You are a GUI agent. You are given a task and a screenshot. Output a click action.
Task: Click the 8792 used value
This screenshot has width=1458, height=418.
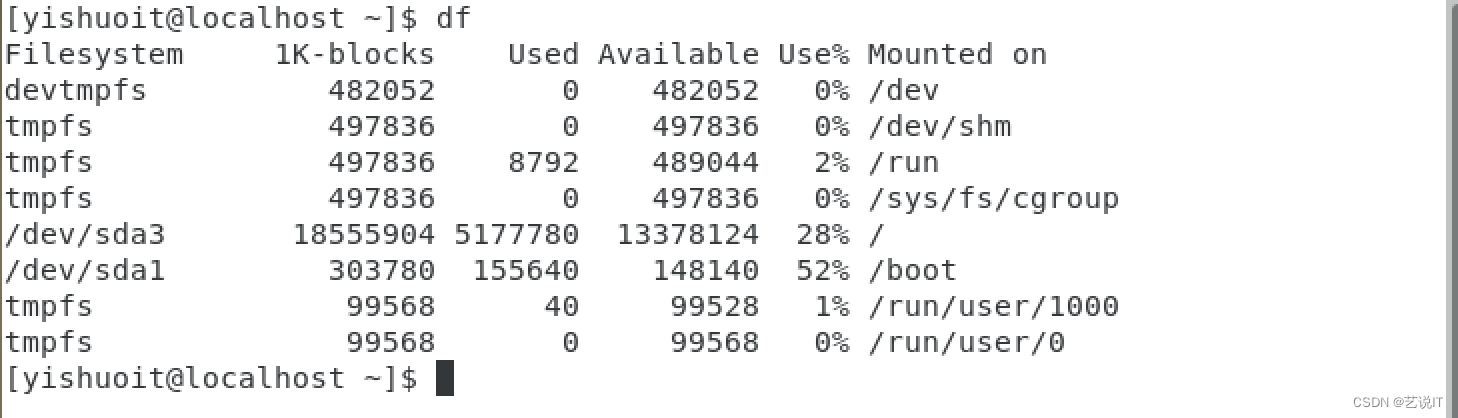[543, 162]
